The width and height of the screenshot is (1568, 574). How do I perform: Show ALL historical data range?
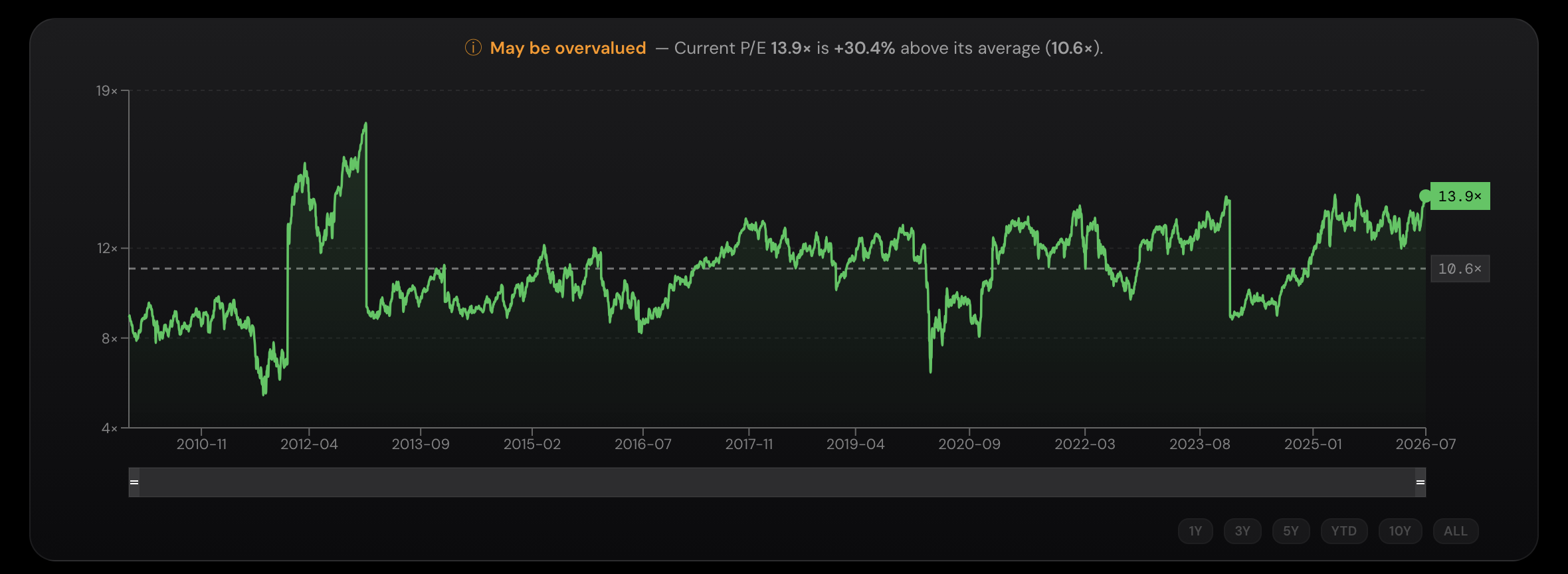(1456, 531)
